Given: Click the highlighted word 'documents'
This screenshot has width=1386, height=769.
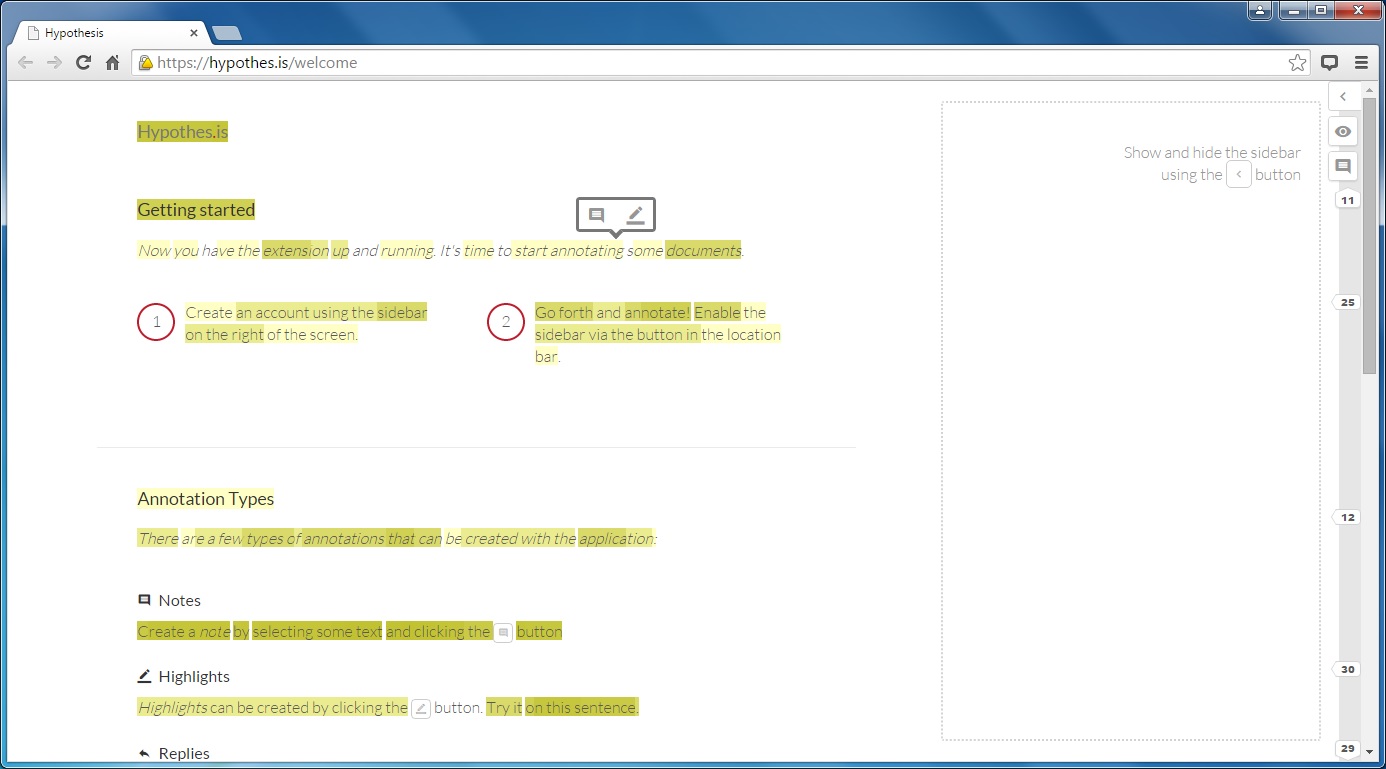Looking at the screenshot, I should [703, 250].
